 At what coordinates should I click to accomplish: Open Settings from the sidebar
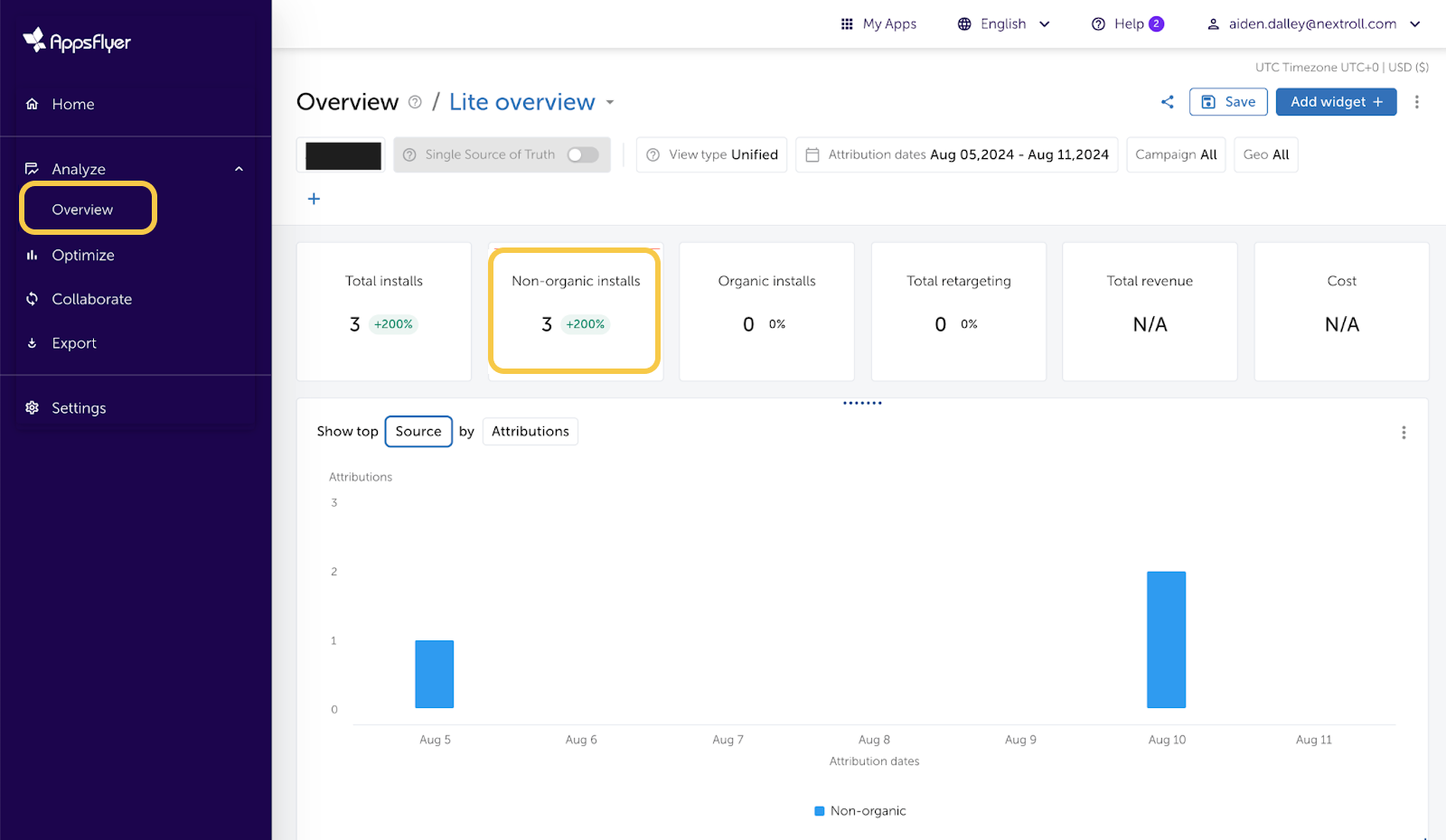79,408
